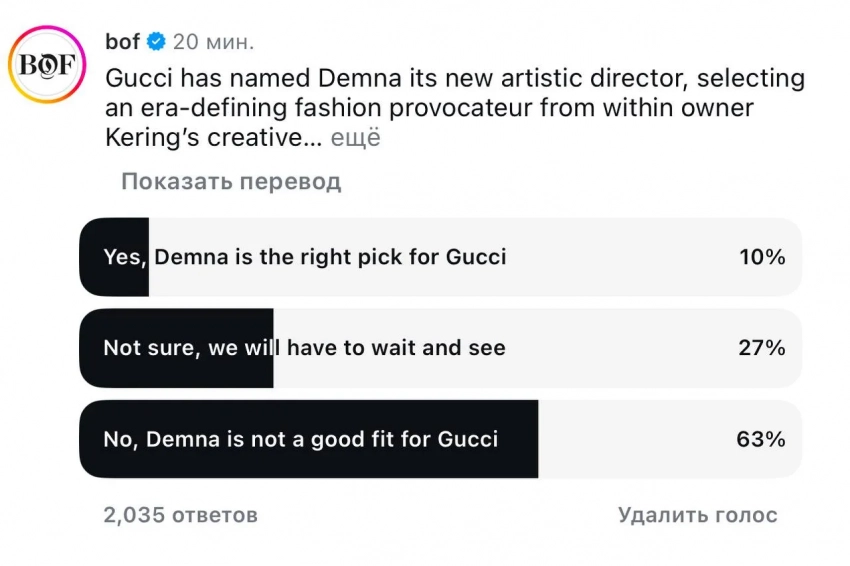Image resolution: width=850 pixels, height=566 pixels.
Task: Click the 27% poll result value
Action: point(762,348)
